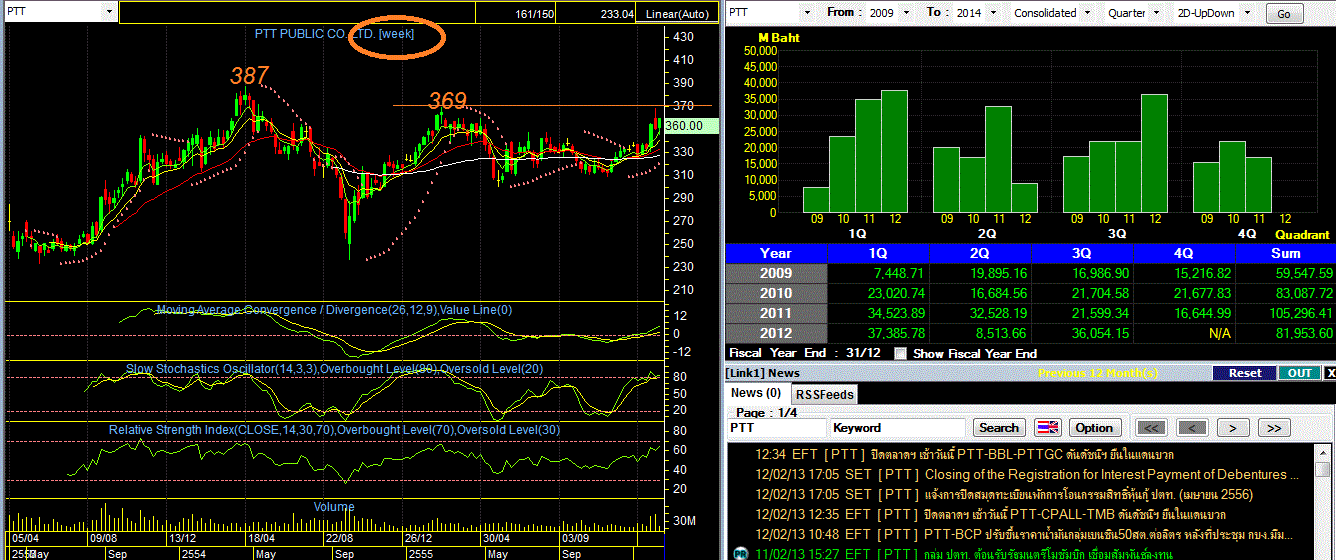Image resolution: width=1336 pixels, height=560 pixels.
Task: Open the Quarter period dropdown
Action: [1157, 12]
